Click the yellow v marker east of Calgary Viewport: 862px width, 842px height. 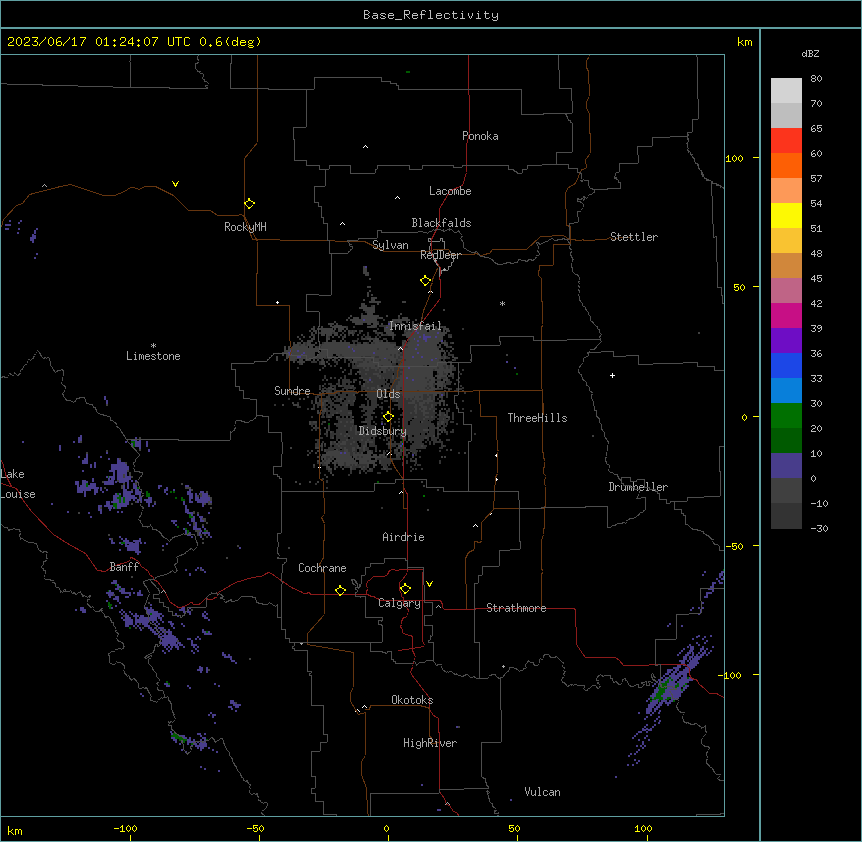click(429, 584)
